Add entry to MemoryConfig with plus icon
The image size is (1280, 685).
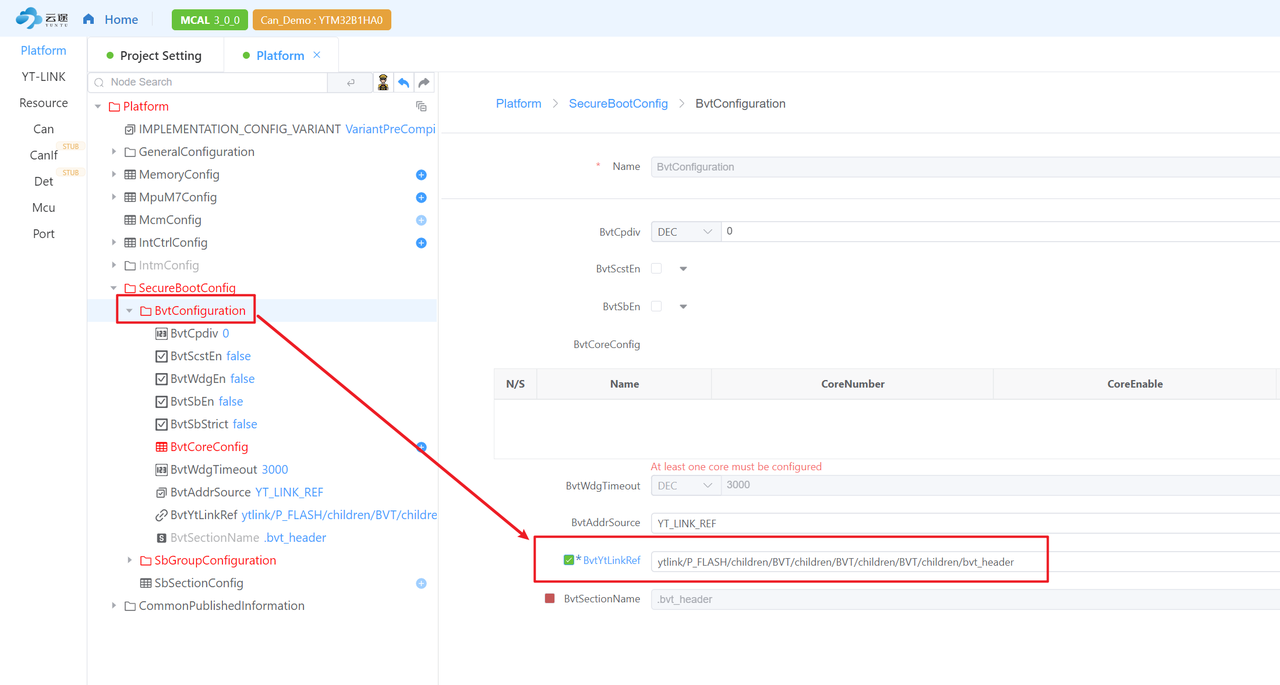[x=421, y=175]
